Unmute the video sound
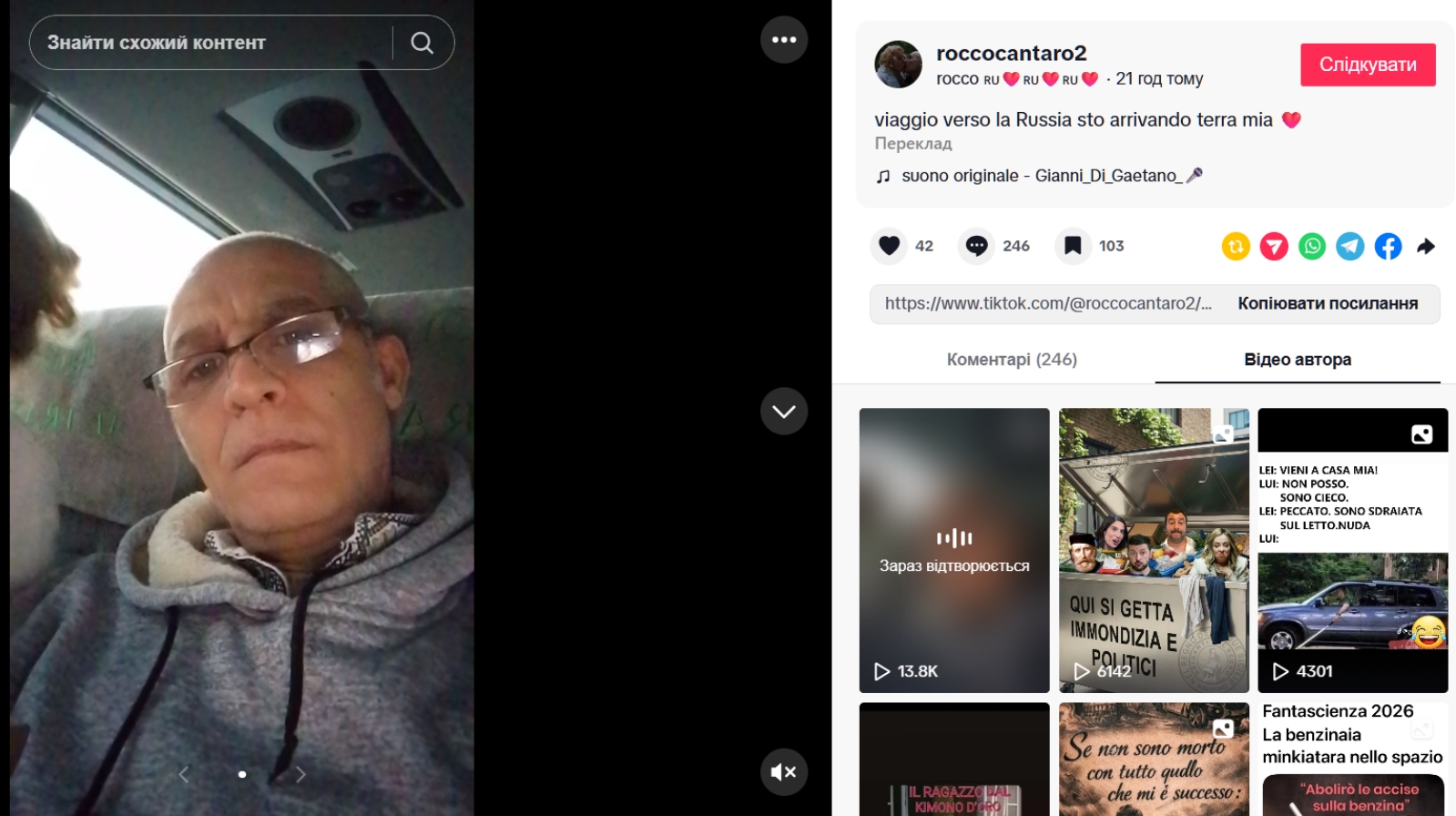 coord(784,772)
